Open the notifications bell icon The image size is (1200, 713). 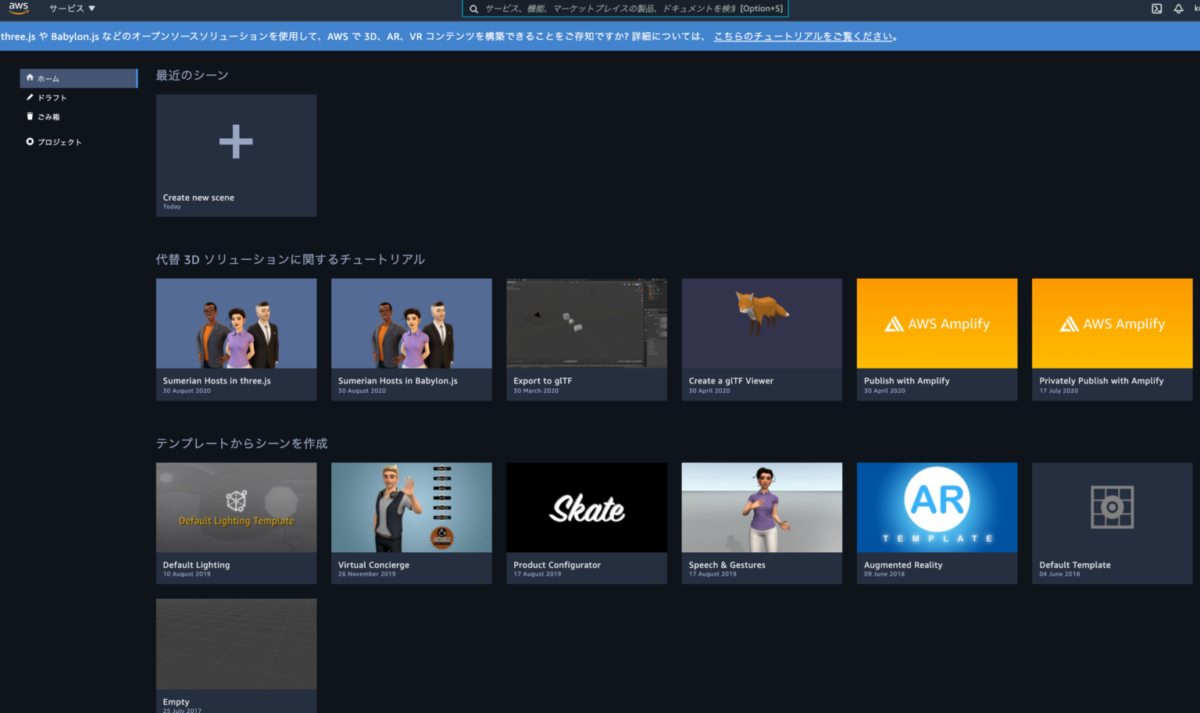coord(1178,8)
